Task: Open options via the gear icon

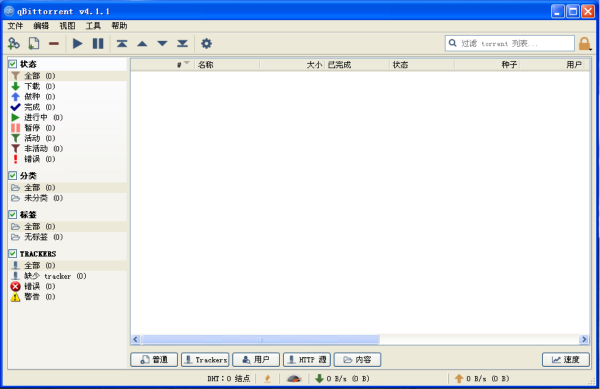Action: coord(206,44)
